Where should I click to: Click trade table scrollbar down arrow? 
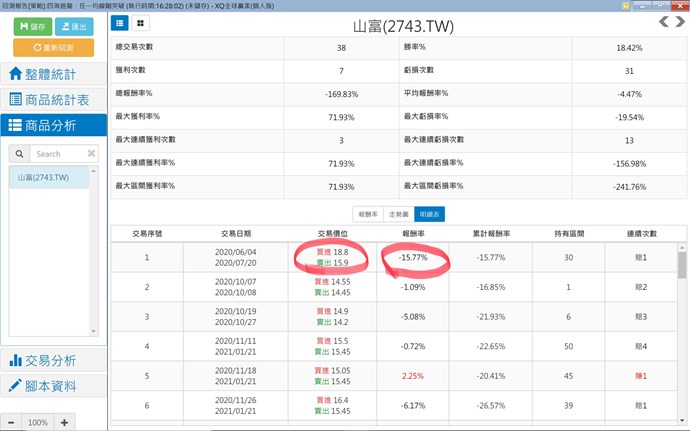[x=682, y=420]
